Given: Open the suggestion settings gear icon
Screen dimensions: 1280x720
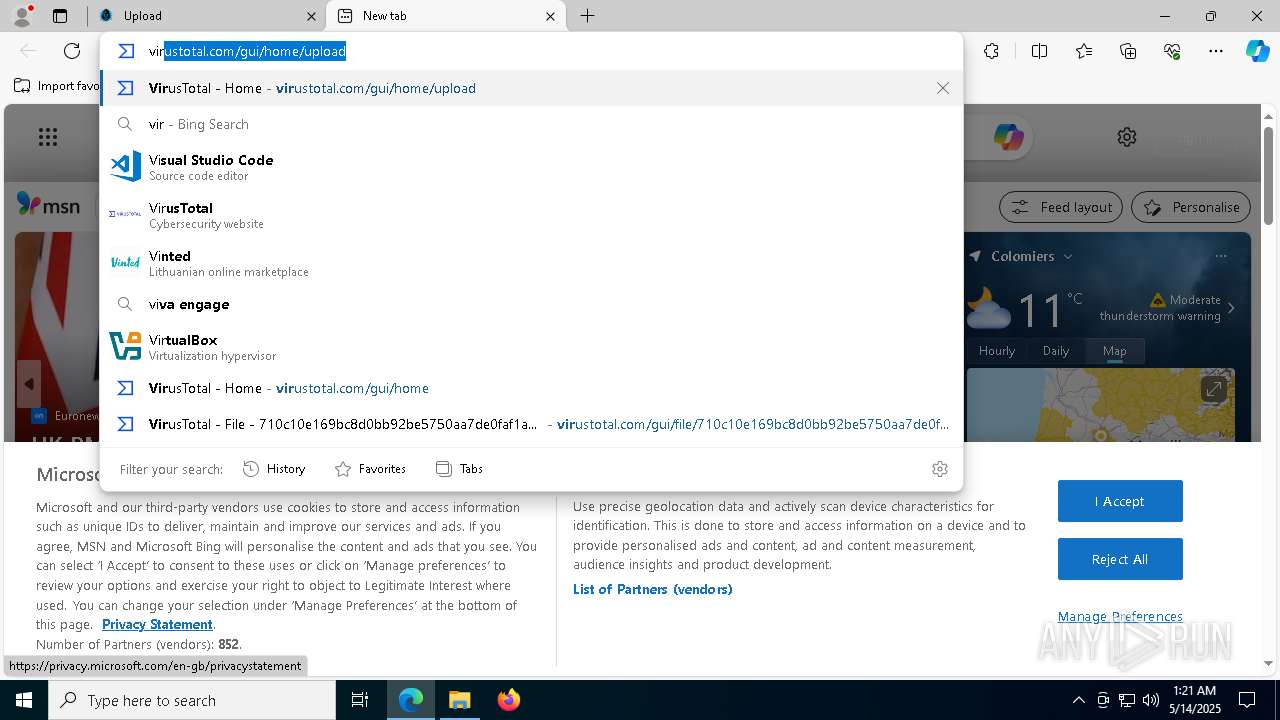Looking at the screenshot, I should [x=940, y=469].
